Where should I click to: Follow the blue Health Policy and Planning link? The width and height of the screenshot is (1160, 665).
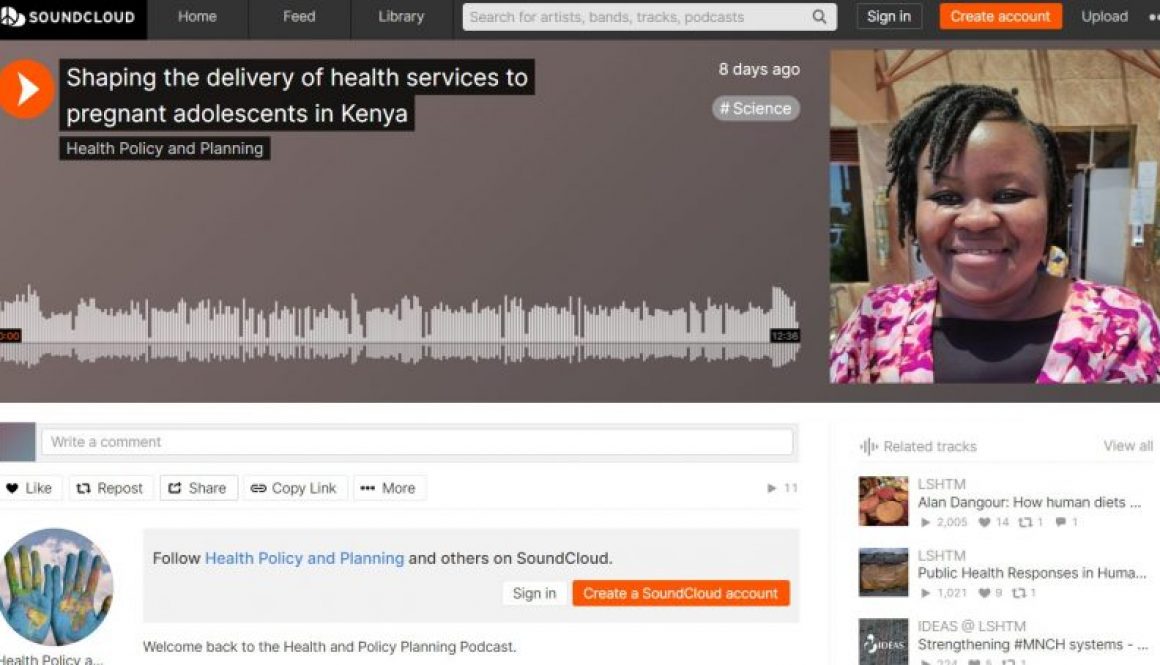point(304,558)
